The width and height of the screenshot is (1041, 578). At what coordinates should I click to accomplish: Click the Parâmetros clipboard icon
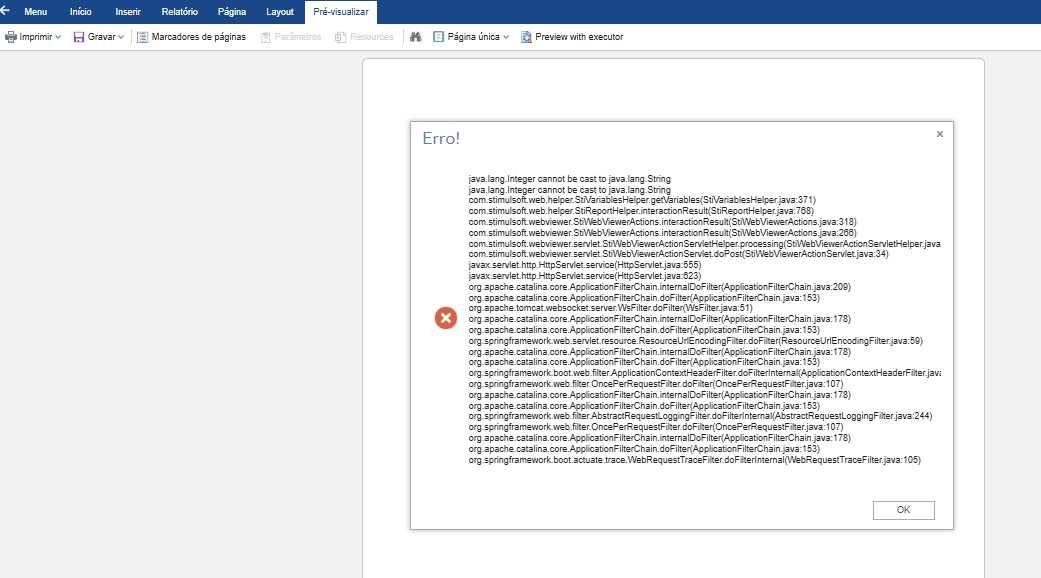[266, 37]
